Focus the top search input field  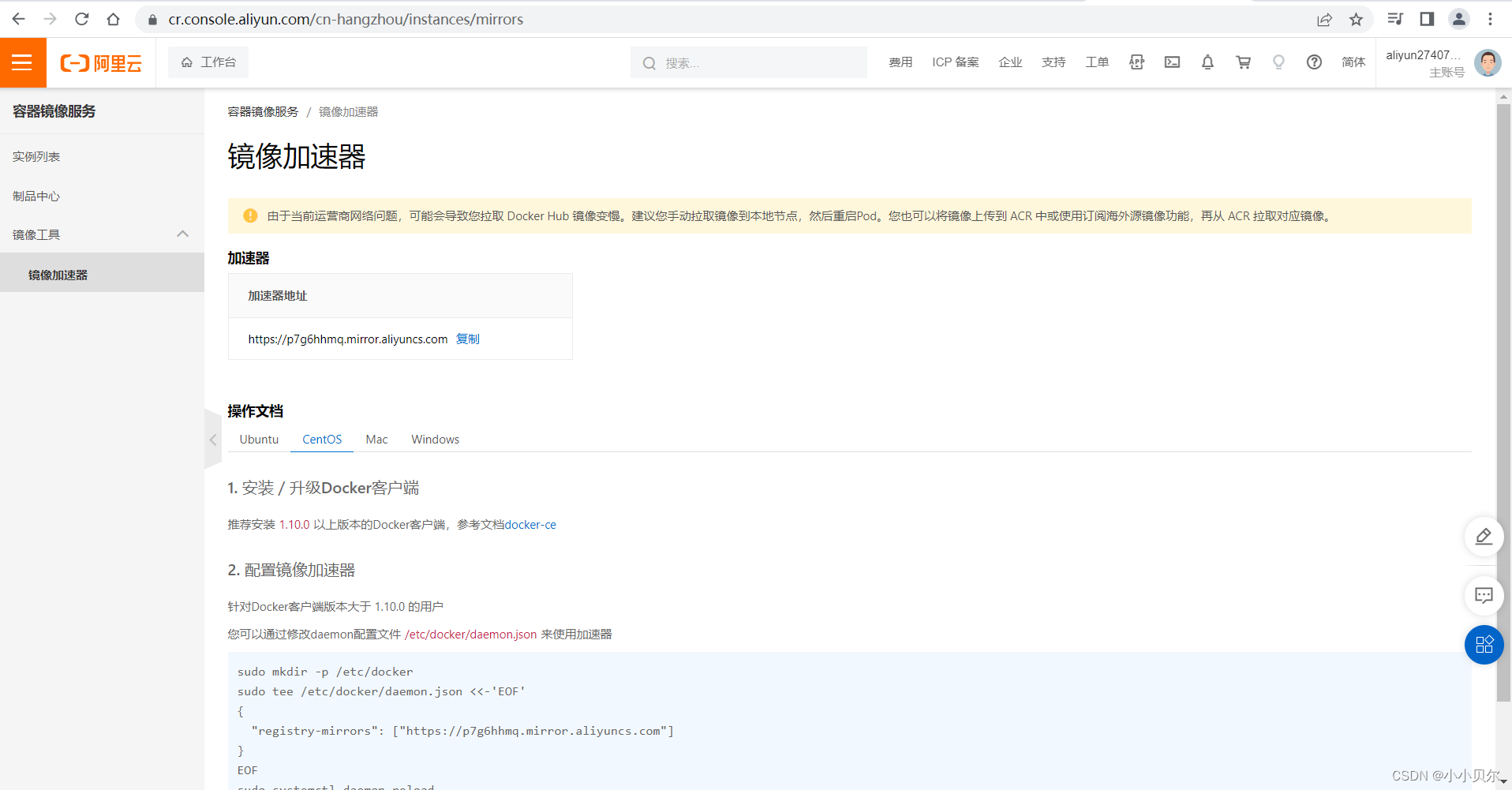point(749,62)
